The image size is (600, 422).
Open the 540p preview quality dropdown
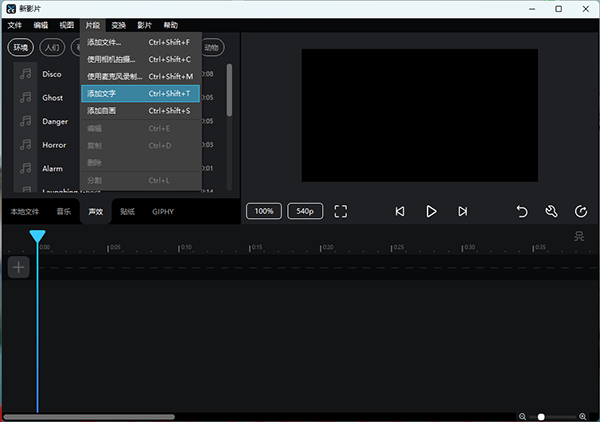305,211
